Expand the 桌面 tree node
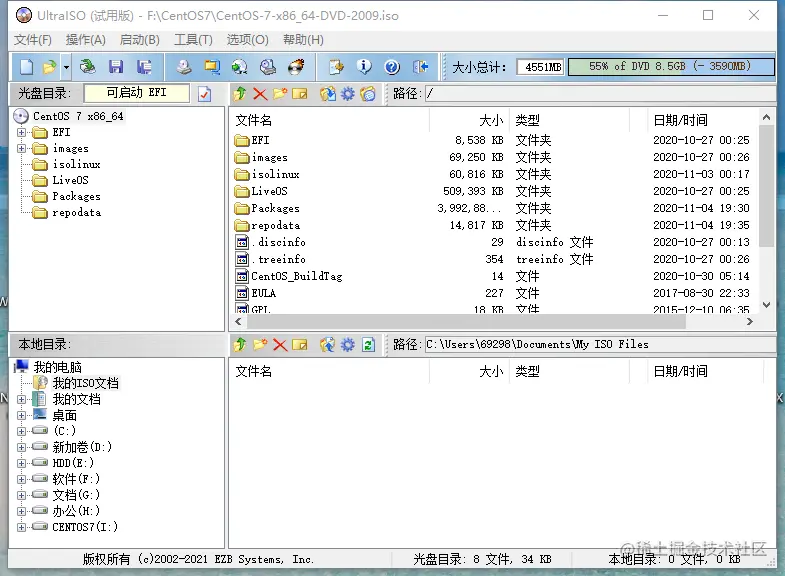Screen dimensions: 785x576 [22, 415]
